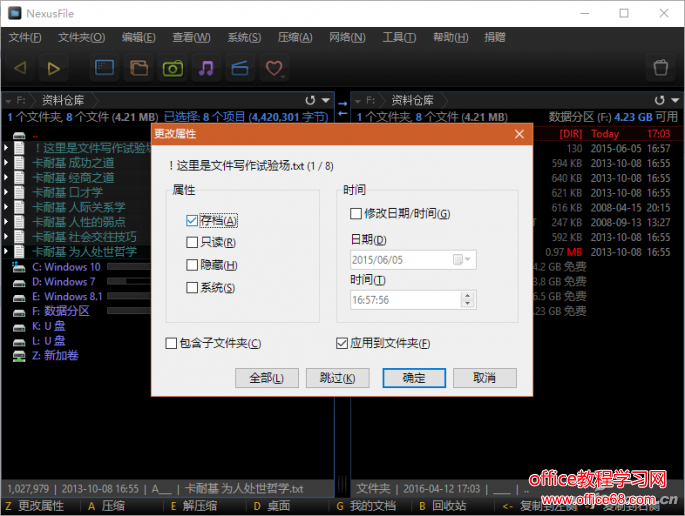Select the D: Windows 7 drive icon
The image size is (685, 516).
click(19, 282)
